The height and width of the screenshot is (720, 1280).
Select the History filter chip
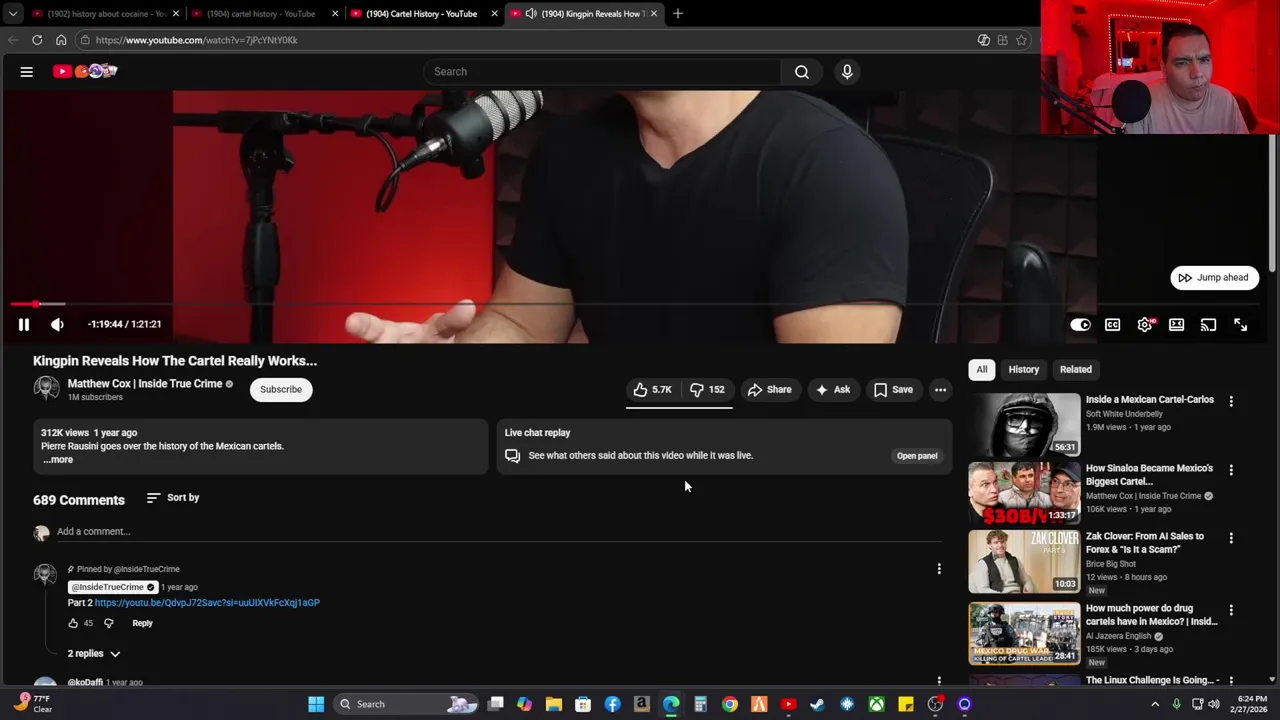pos(1024,369)
